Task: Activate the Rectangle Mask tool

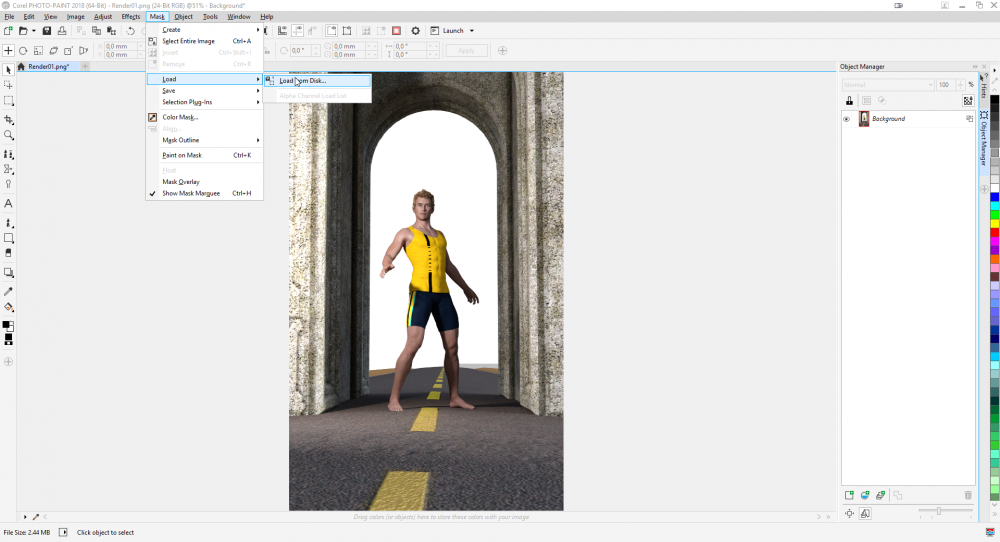Action: coord(8,101)
